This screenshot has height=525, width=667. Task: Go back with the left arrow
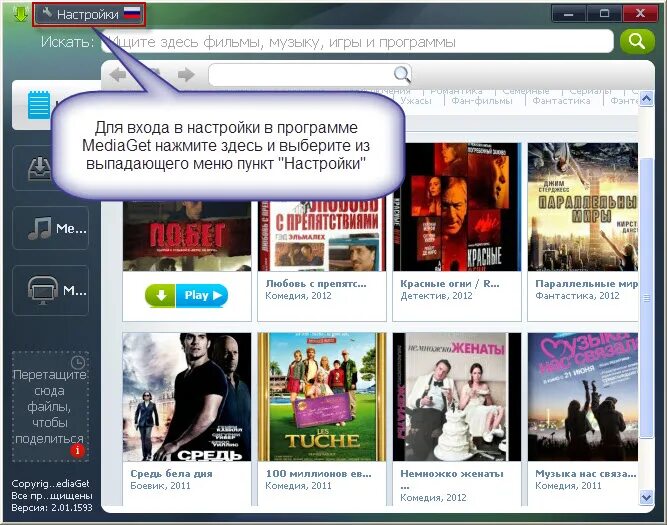point(118,74)
